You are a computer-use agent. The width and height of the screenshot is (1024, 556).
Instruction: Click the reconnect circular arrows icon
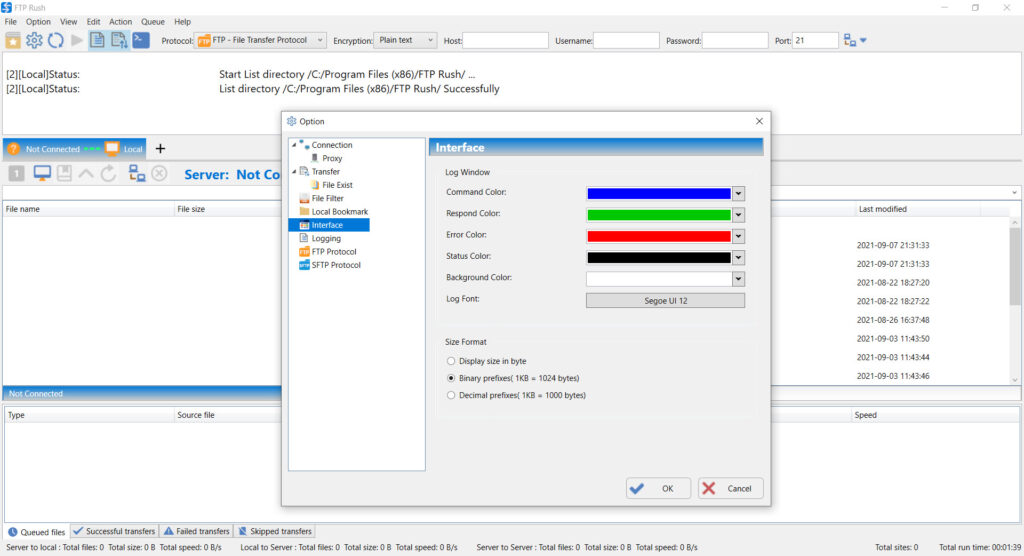56,41
